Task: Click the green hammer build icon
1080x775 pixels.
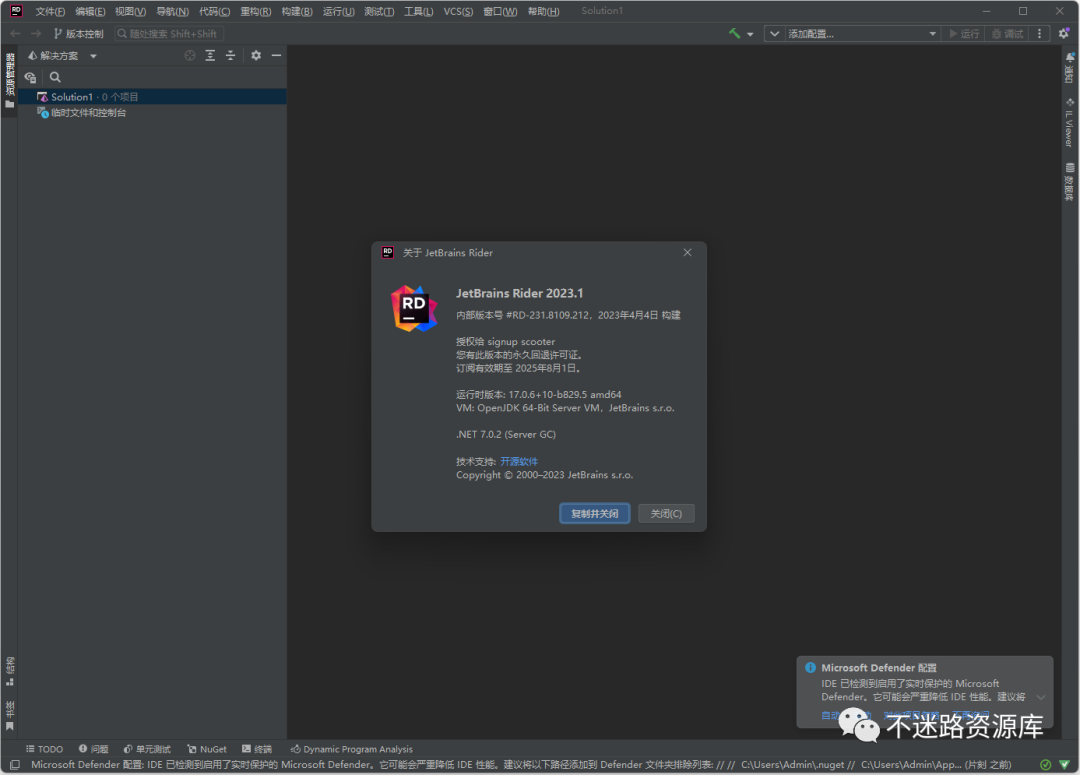Action: 734,33
